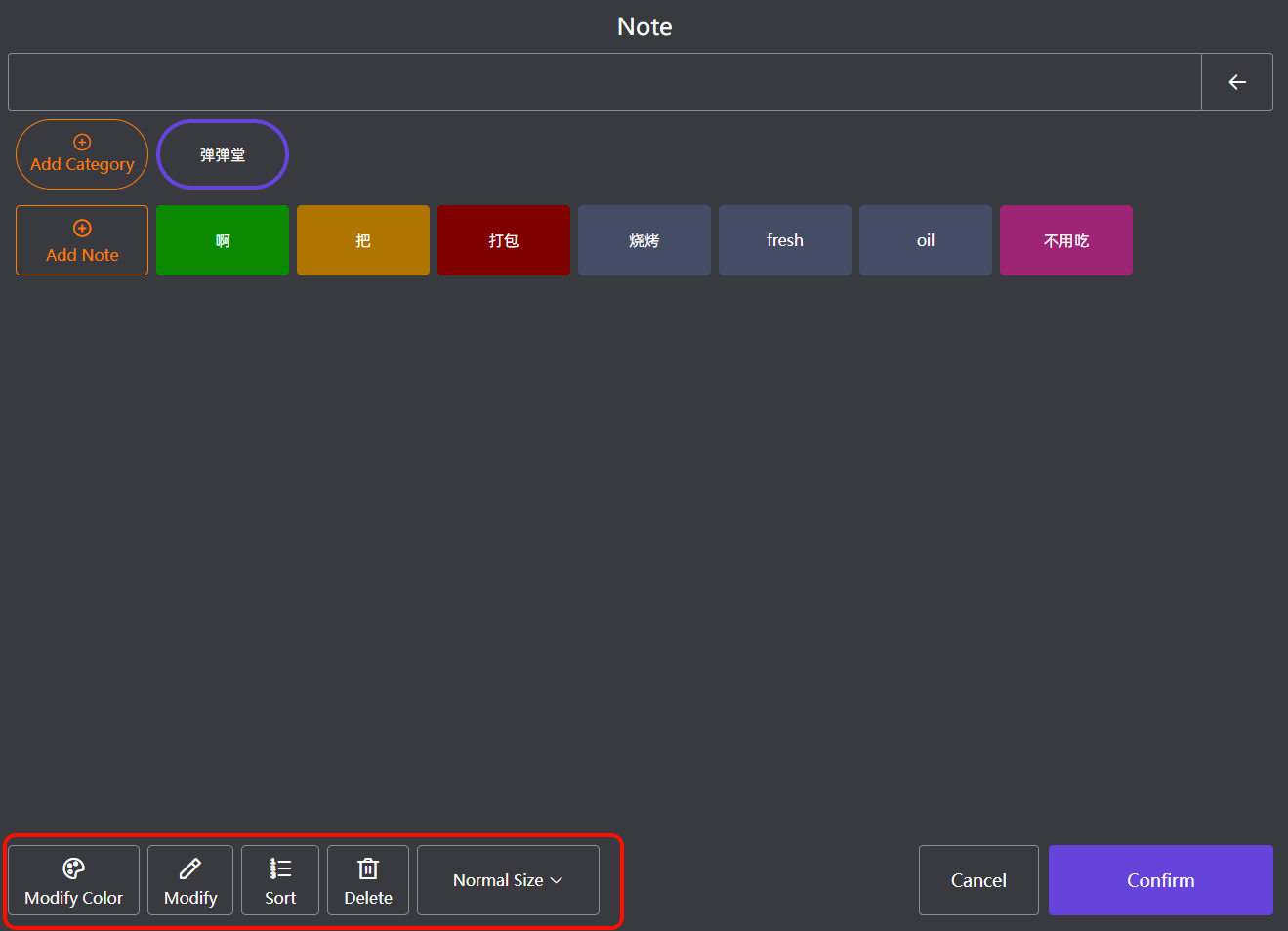The height and width of the screenshot is (931, 1288).
Task: Click the Modify Color palette icon
Action: coord(74,868)
